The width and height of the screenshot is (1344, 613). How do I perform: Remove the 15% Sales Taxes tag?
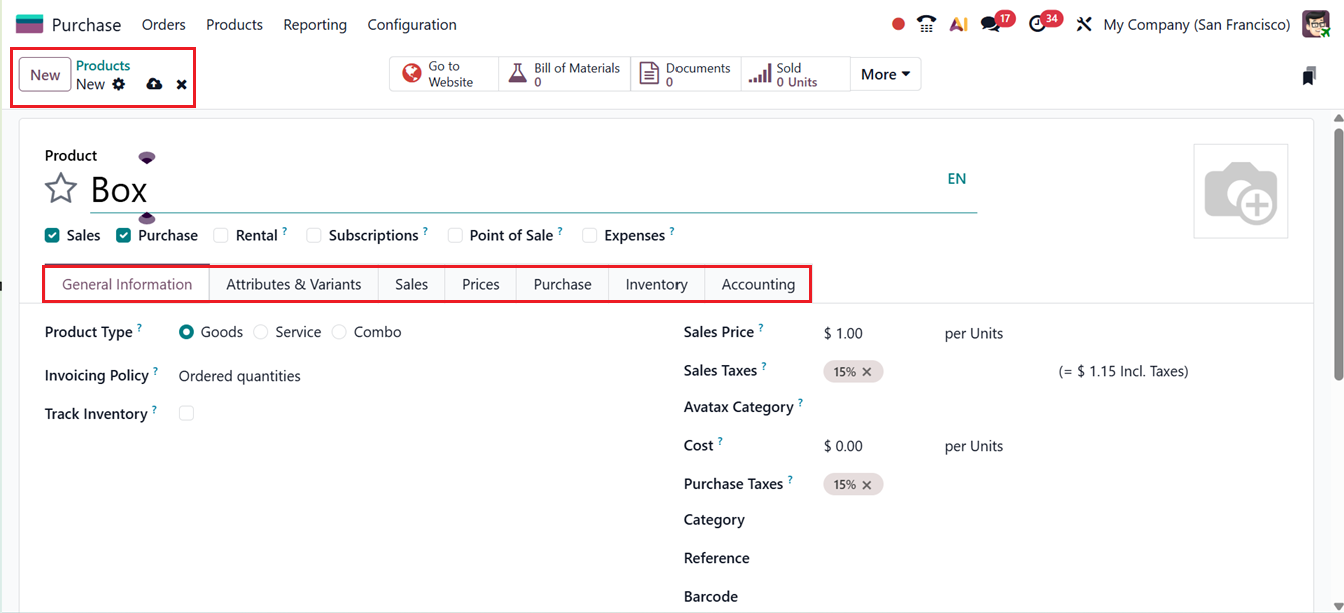tap(869, 371)
